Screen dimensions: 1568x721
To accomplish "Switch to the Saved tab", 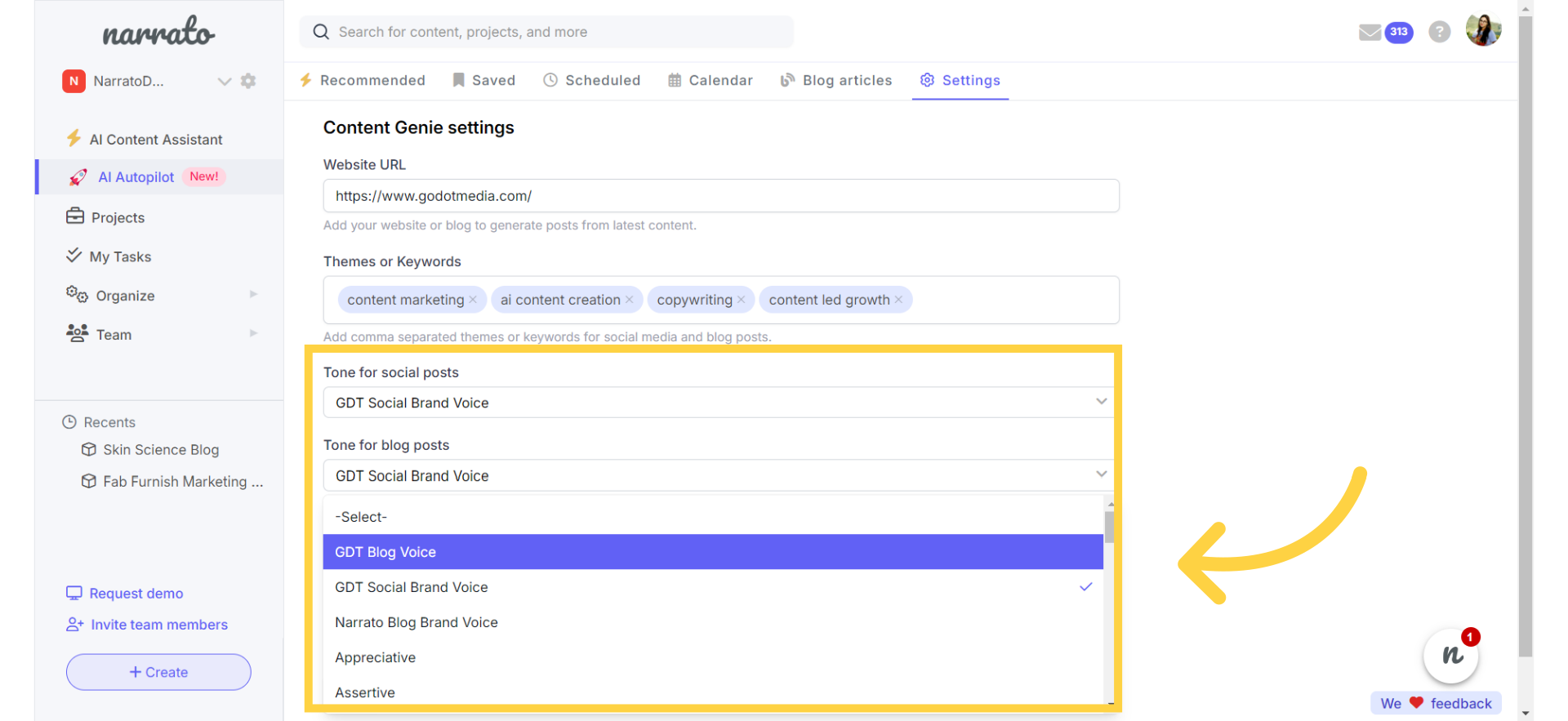I will click(483, 80).
